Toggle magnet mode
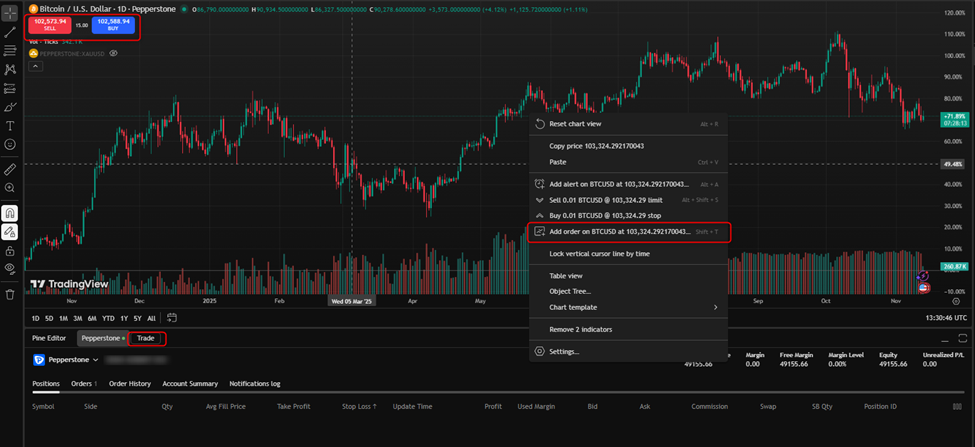 (x=11, y=213)
